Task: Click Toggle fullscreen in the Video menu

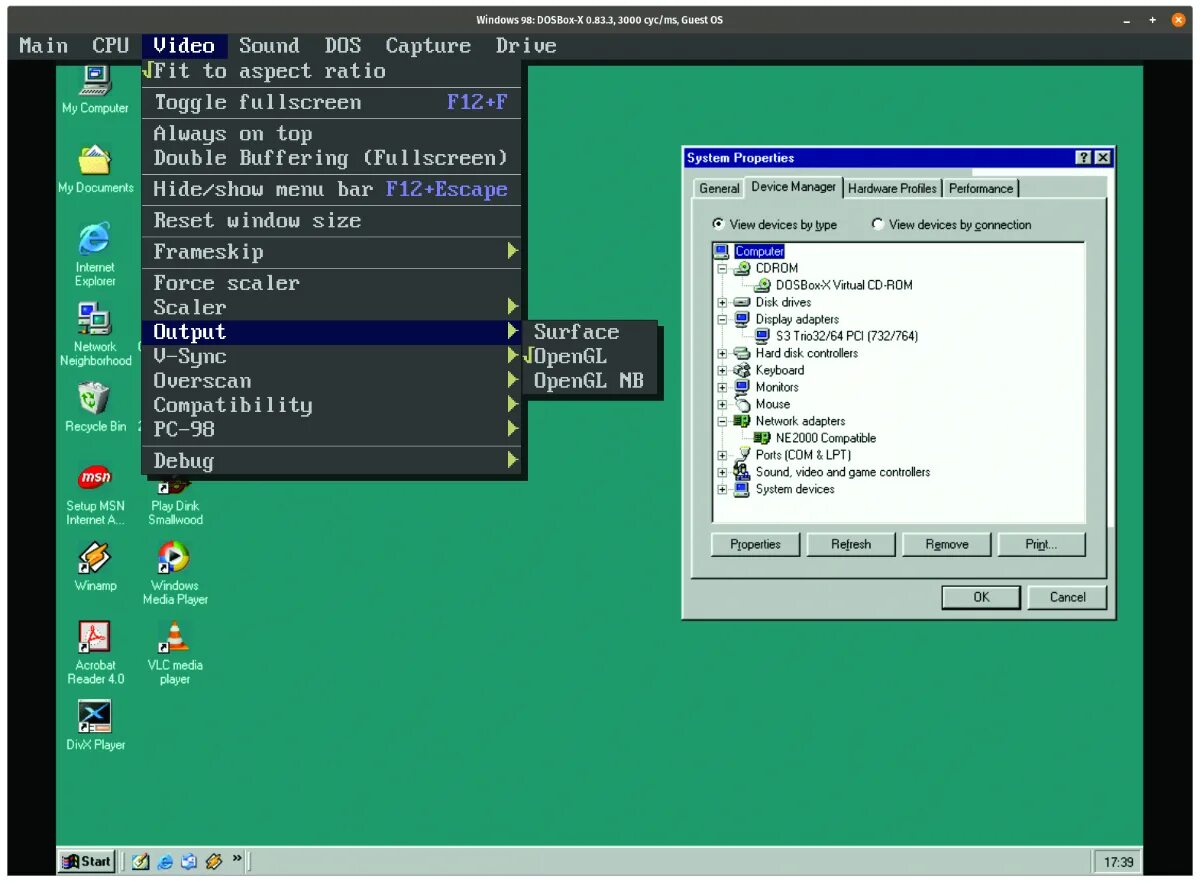Action: point(332,102)
